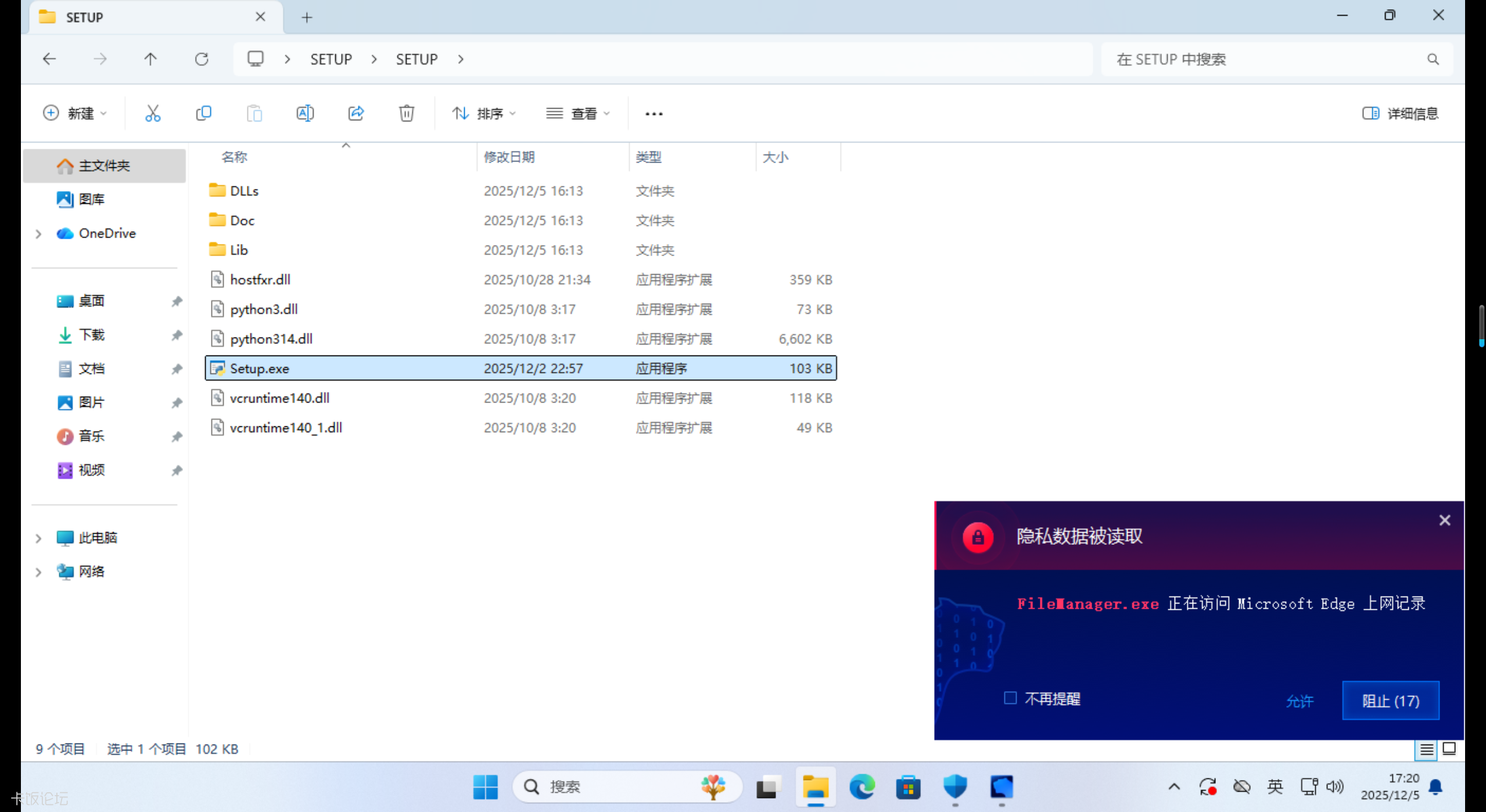Toggle the 详细信息 details pane

click(x=1400, y=113)
